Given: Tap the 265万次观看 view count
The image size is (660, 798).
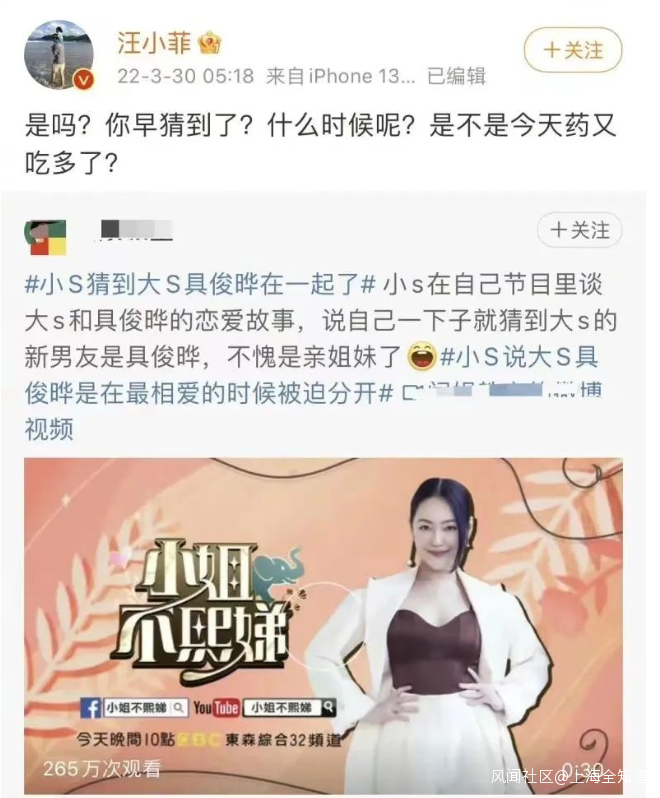Looking at the screenshot, I should click(102, 768).
